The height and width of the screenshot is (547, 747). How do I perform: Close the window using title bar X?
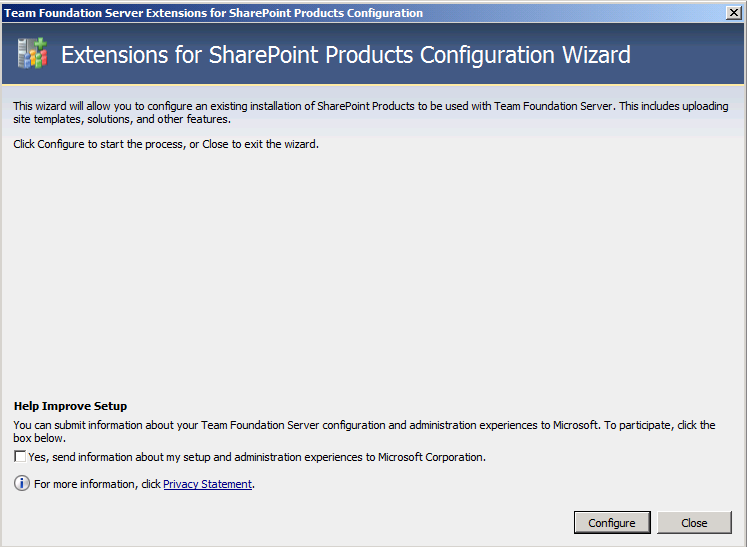[x=734, y=13]
